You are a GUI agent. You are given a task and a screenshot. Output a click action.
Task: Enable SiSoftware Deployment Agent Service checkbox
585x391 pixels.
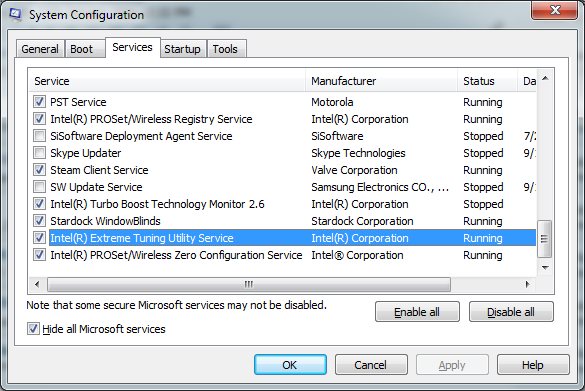pyautogui.click(x=39, y=136)
